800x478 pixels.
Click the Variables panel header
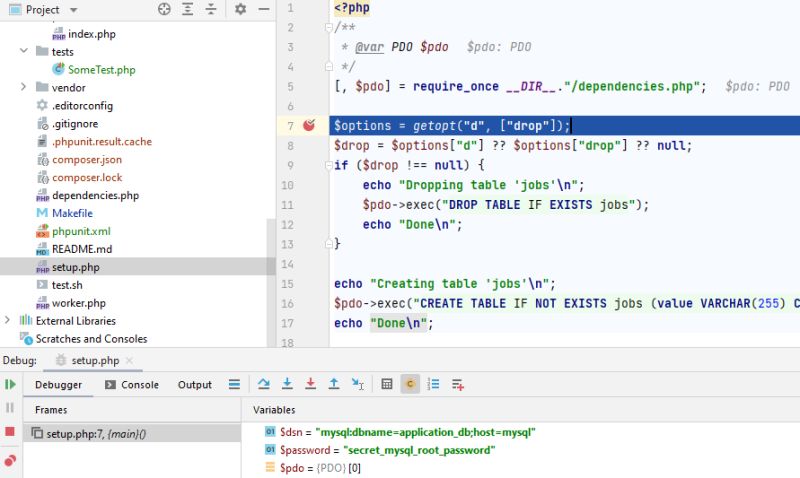click(x=274, y=410)
